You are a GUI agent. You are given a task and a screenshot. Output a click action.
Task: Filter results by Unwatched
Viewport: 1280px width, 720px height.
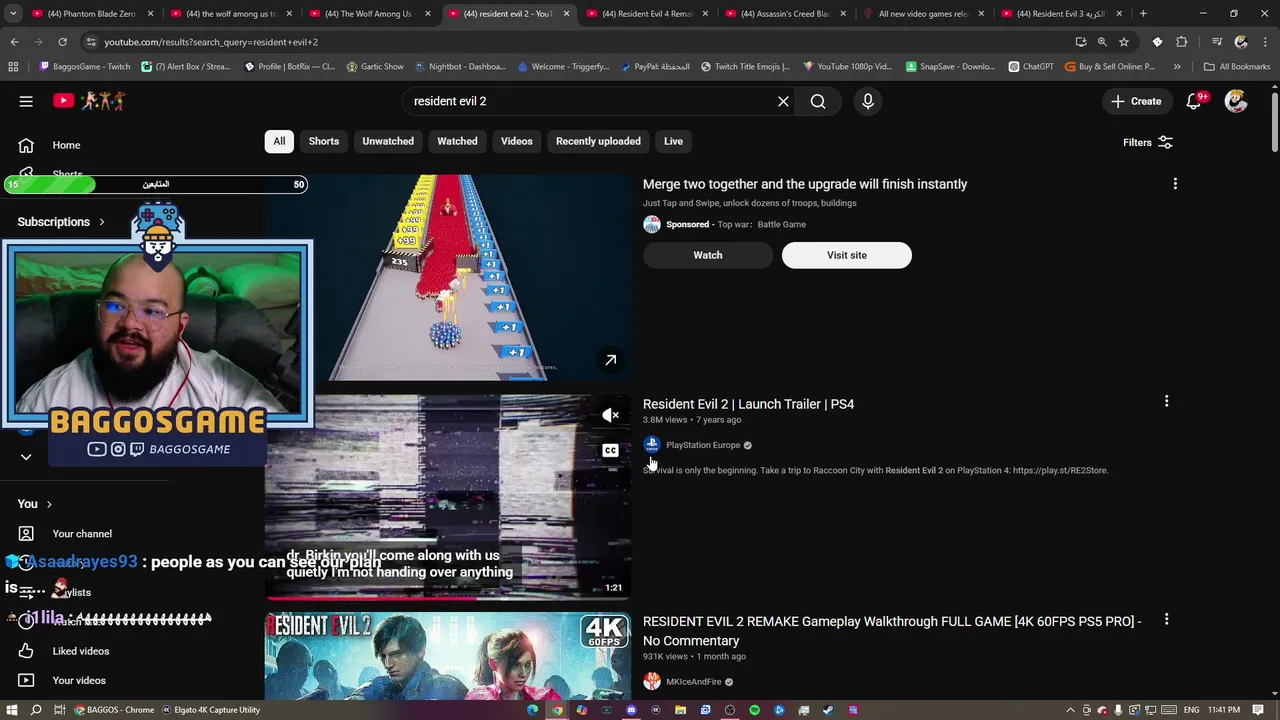[x=388, y=141]
